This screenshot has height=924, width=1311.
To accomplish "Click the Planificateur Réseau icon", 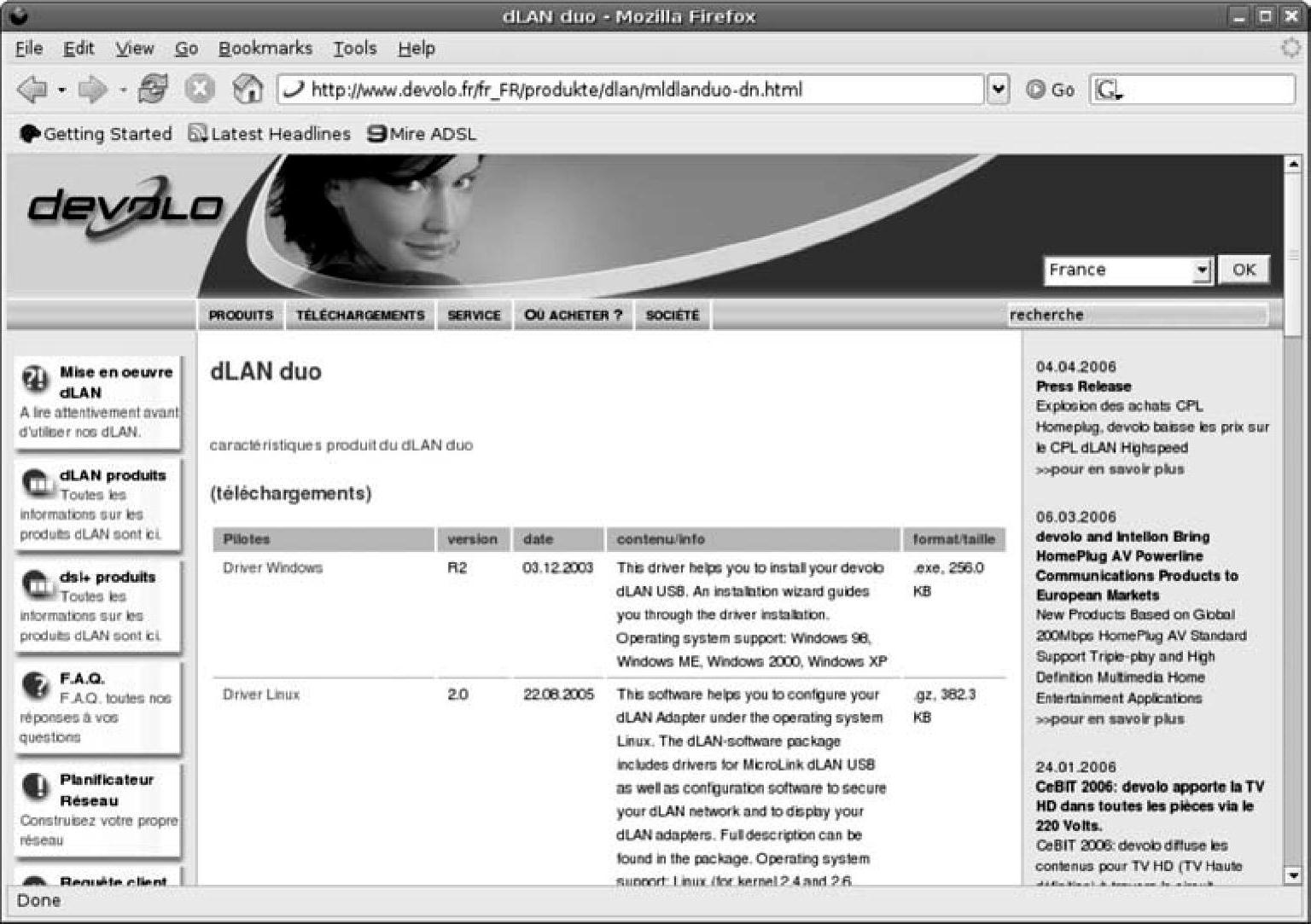I will coord(36,787).
